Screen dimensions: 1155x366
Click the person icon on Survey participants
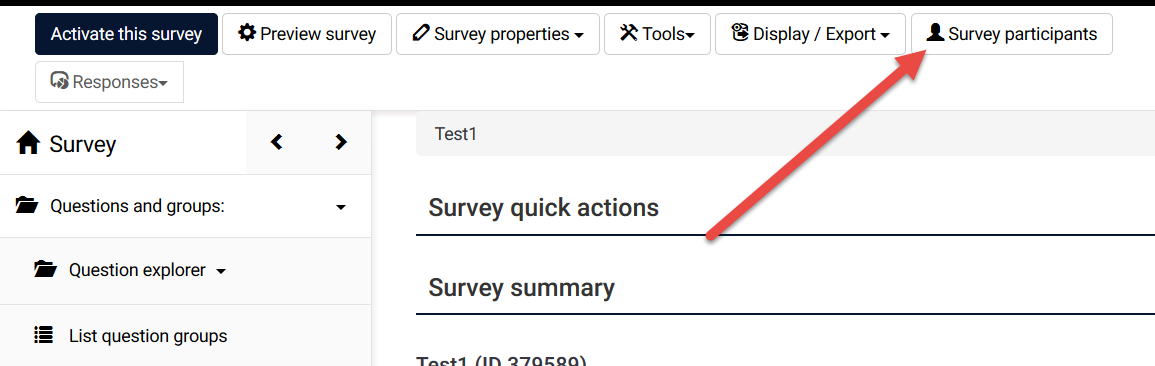click(x=935, y=33)
